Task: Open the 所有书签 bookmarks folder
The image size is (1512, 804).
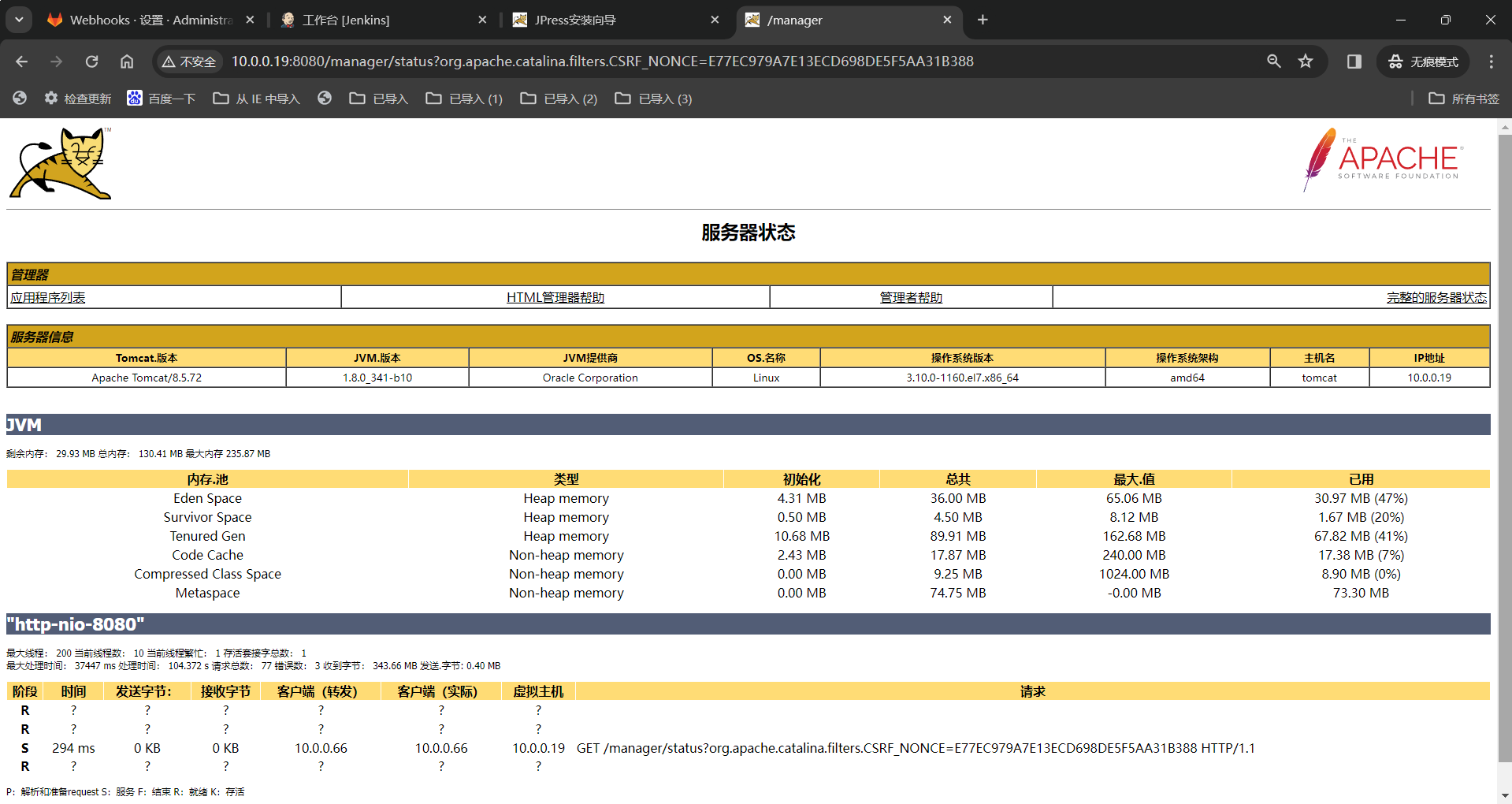Action: pyautogui.click(x=1464, y=99)
